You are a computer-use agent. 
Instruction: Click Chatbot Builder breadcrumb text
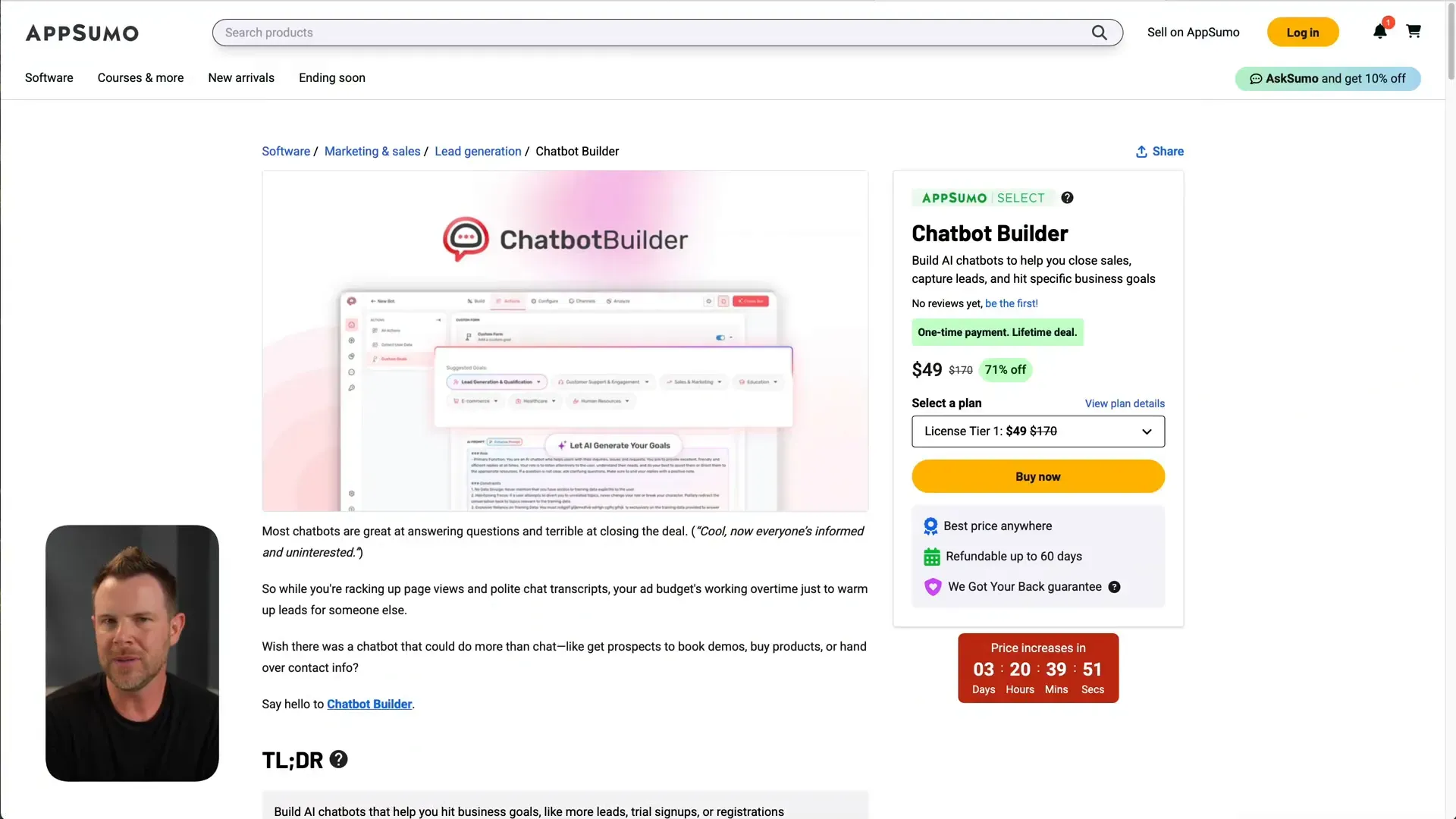click(577, 152)
